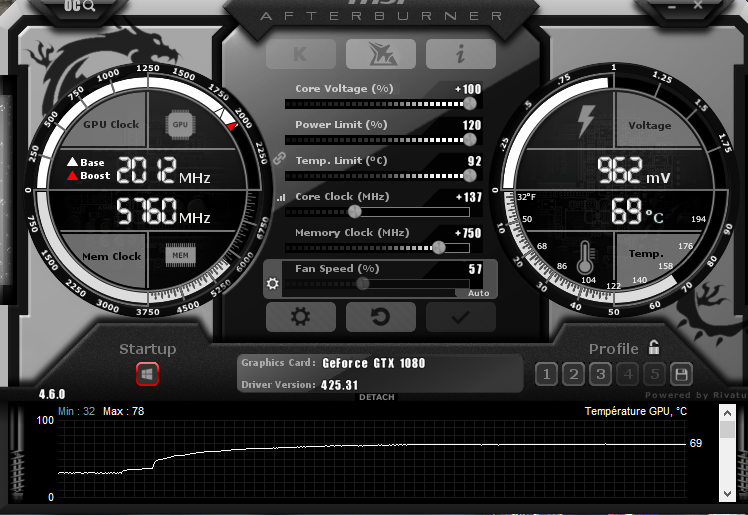
Task: Apply settings with the checkmark button
Action: click(460, 317)
